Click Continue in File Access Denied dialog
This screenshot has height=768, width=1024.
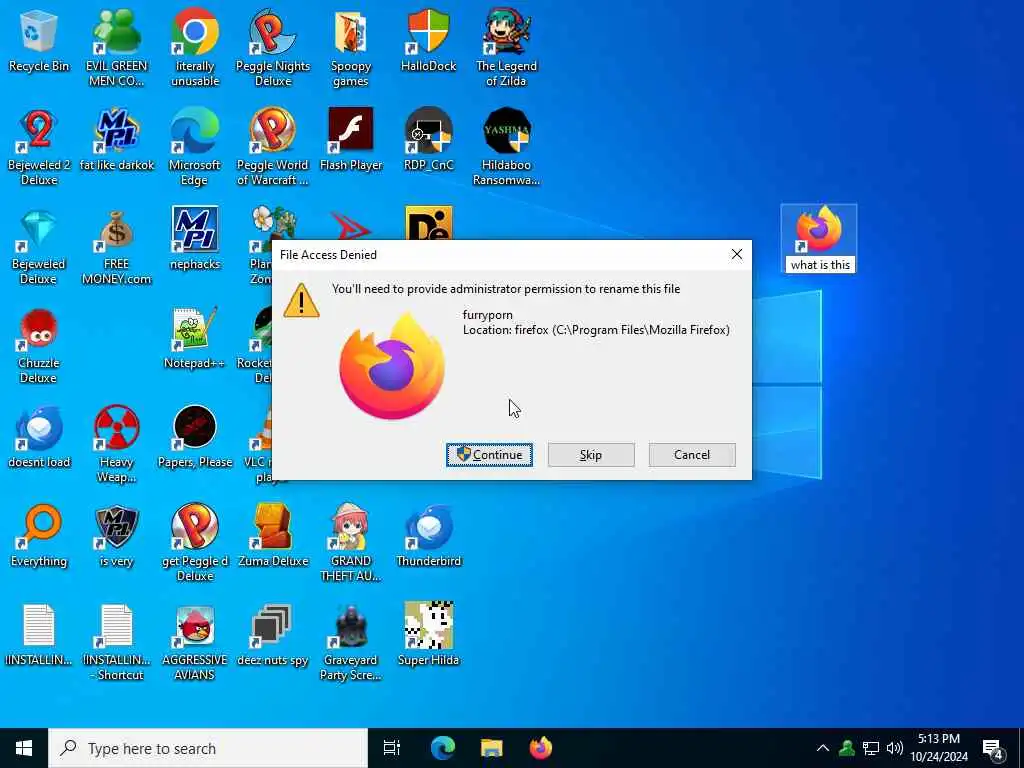pyautogui.click(x=489, y=455)
